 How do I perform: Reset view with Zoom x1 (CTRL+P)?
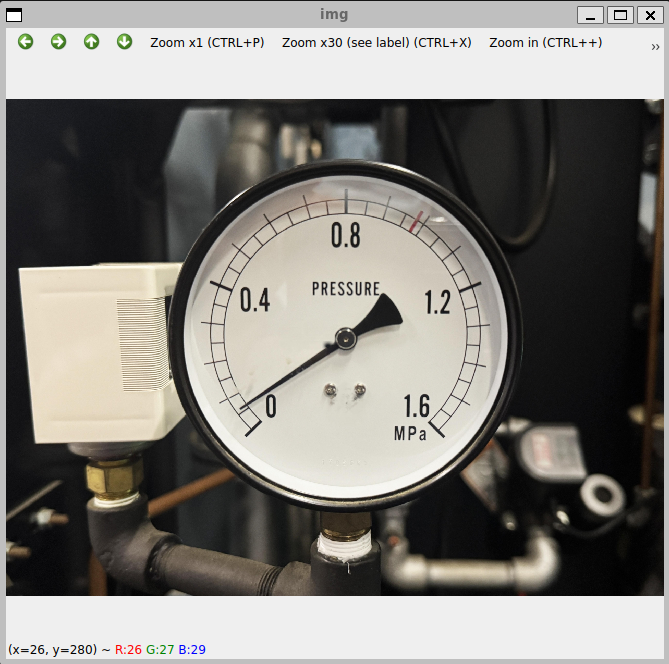click(207, 43)
